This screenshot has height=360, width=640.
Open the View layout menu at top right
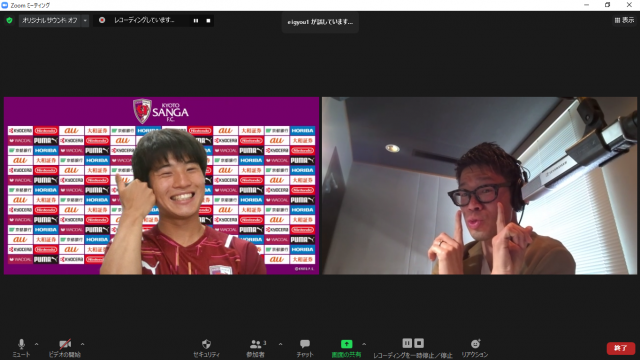click(x=624, y=20)
